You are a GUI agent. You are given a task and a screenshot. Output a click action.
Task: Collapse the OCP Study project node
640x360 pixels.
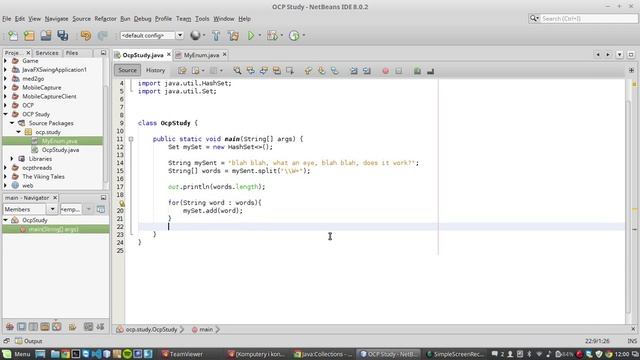coord(5,114)
